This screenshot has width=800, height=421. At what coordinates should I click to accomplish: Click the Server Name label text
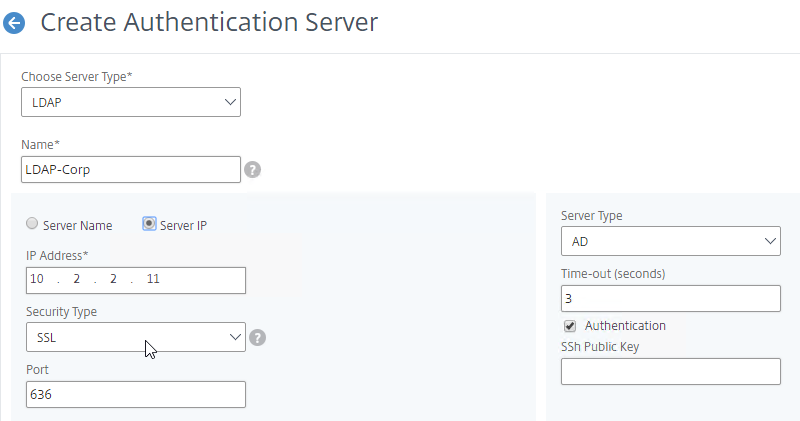coord(78,226)
